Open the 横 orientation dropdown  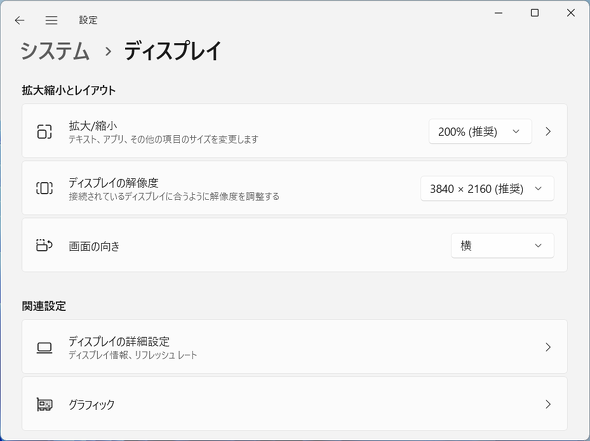tap(502, 245)
